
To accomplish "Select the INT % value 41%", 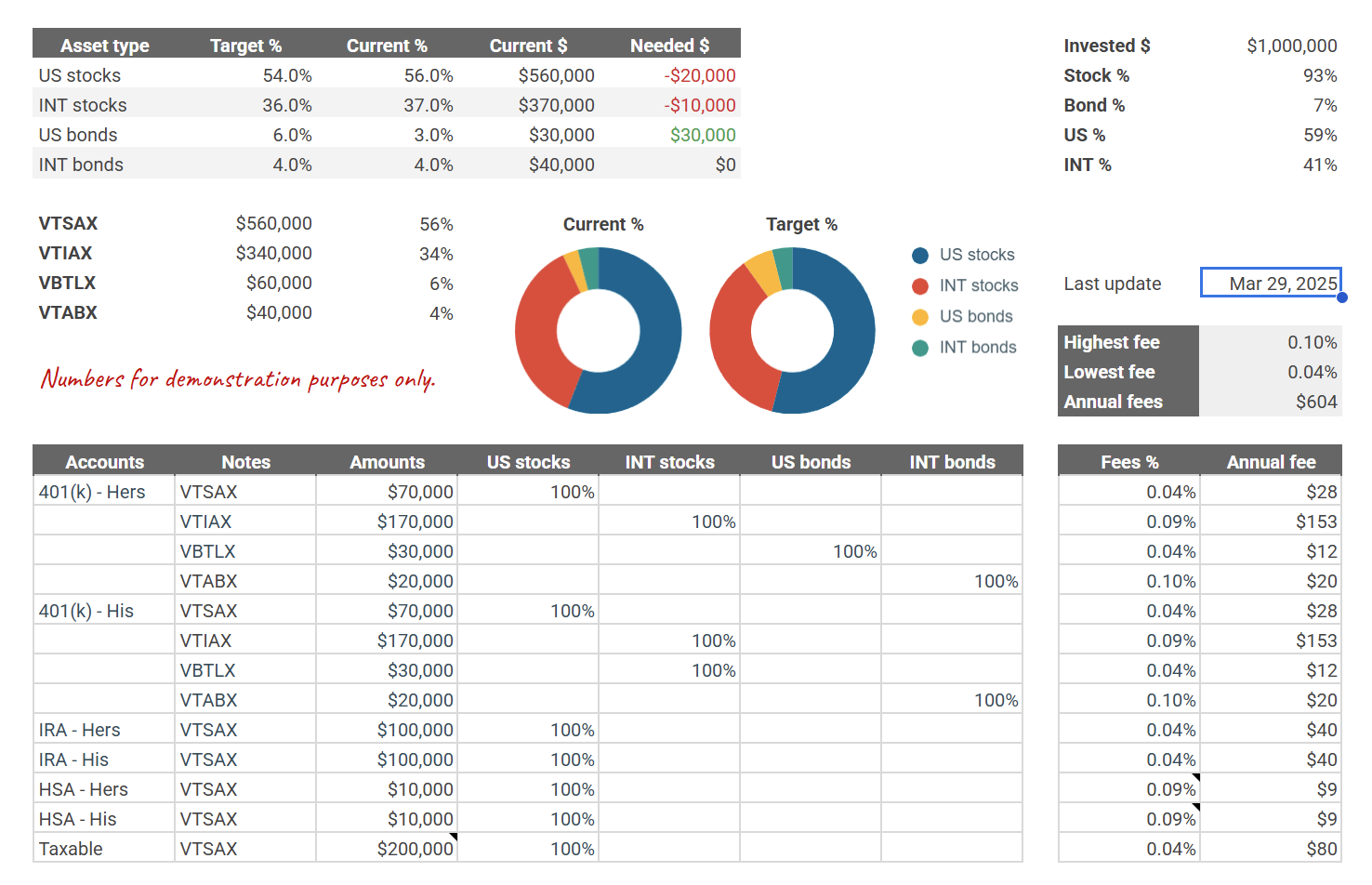I will (x=1320, y=165).
